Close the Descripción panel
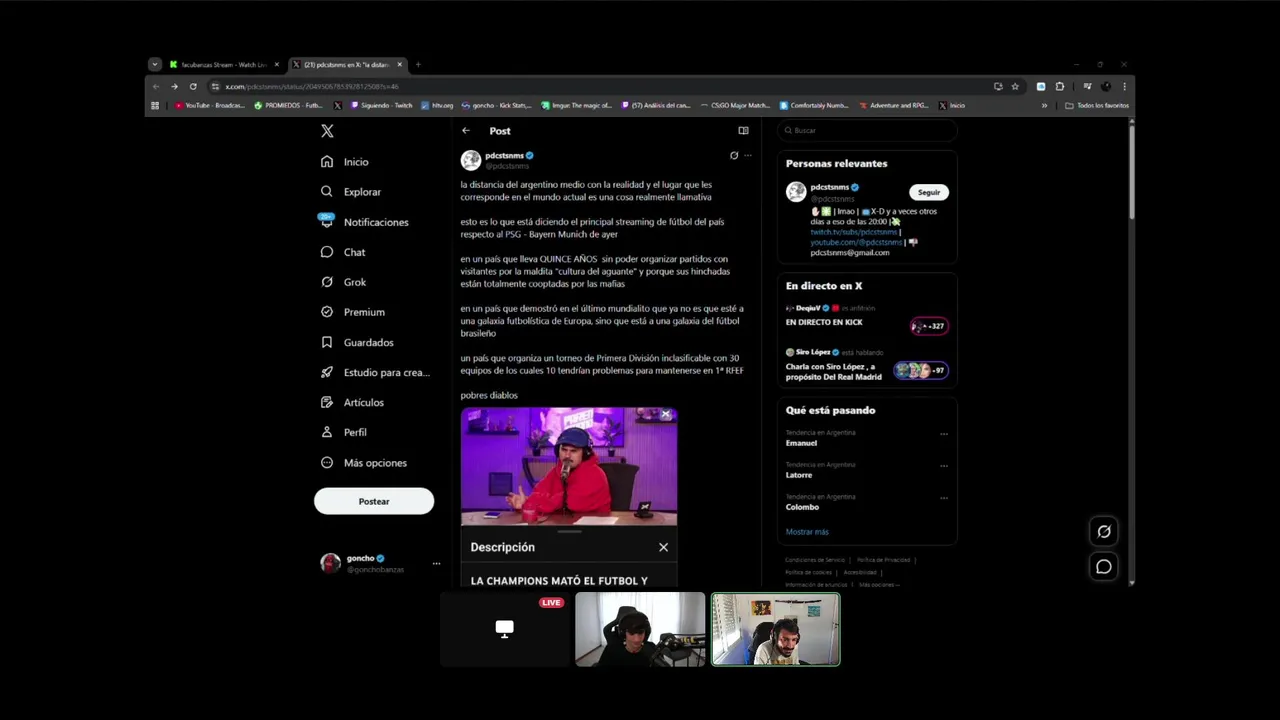This screenshot has width=1280, height=720. click(x=663, y=547)
